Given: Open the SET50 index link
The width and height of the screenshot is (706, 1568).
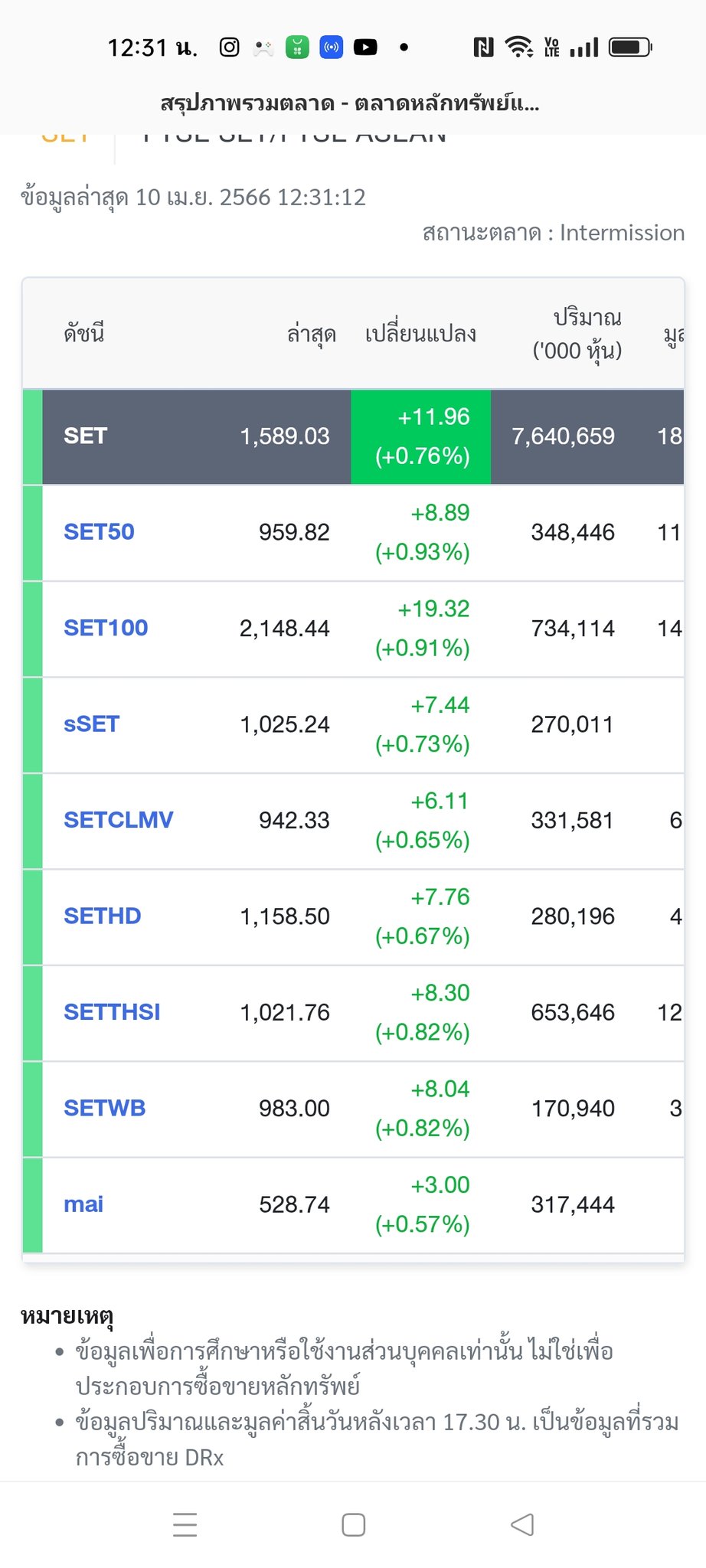Looking at the screenshot, I should click(x=99, y=532).
